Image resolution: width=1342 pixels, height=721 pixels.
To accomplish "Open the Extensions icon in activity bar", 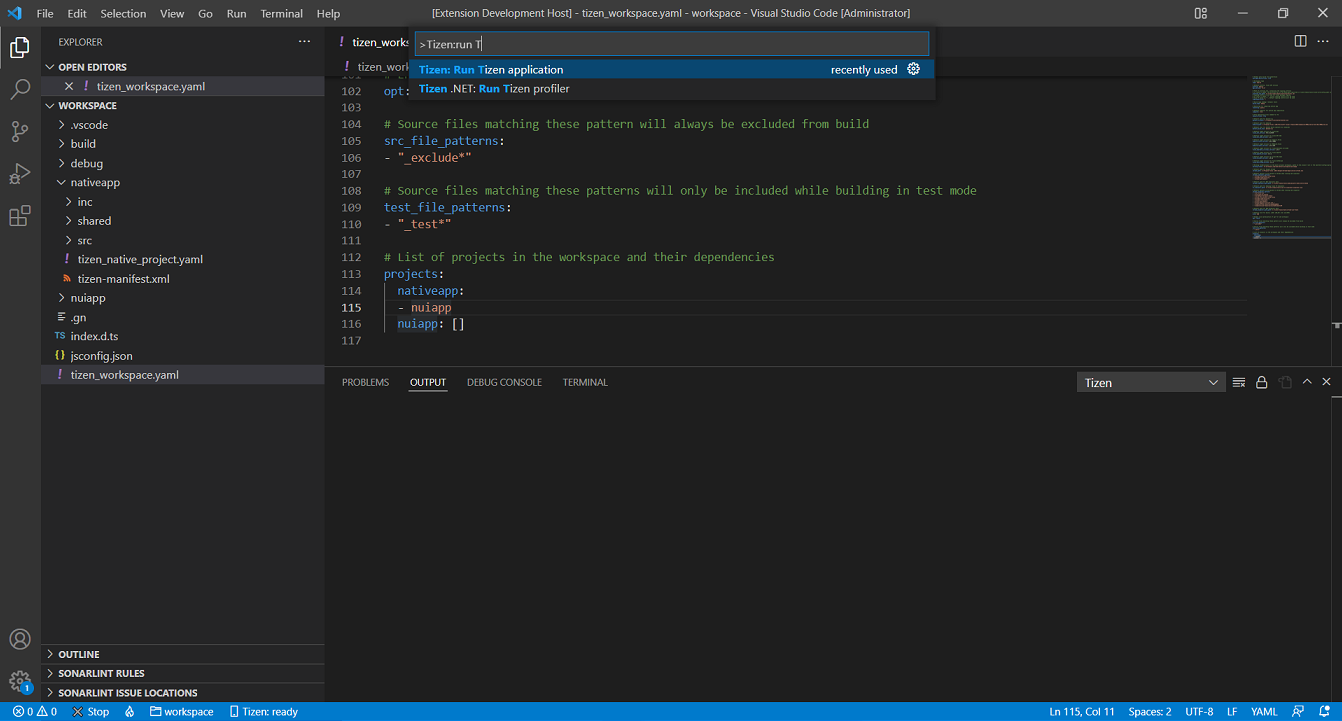I will pos(20,215).
